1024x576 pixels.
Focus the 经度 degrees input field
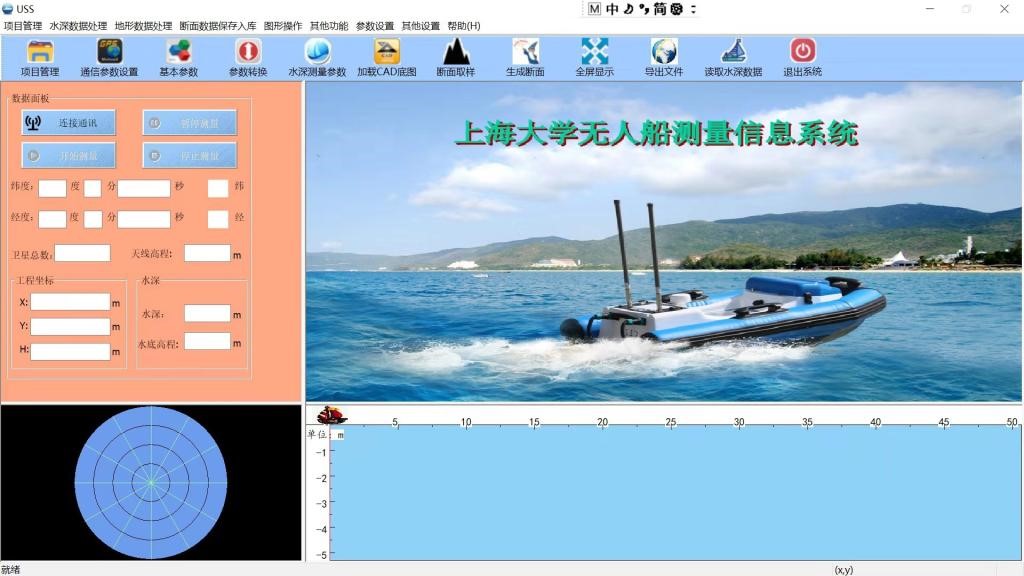pos(52,219)
